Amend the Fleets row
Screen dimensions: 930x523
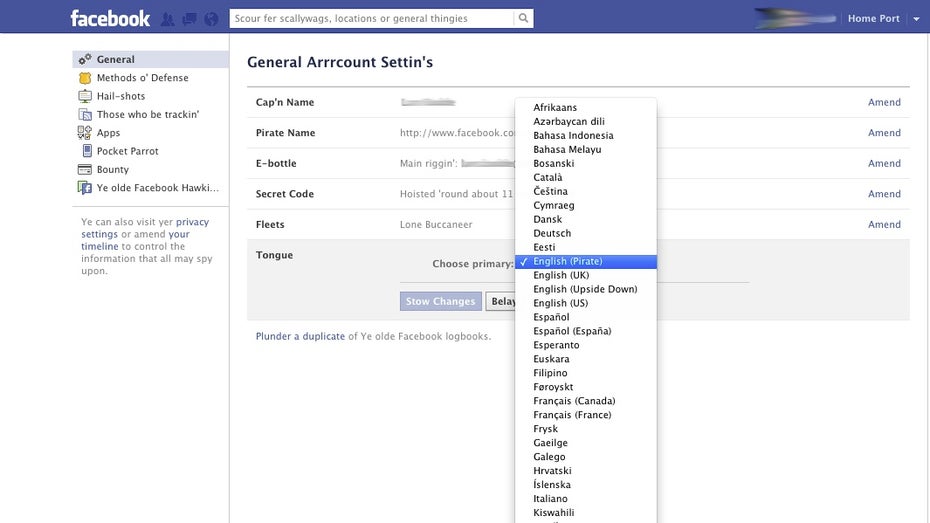click(884, 224)
